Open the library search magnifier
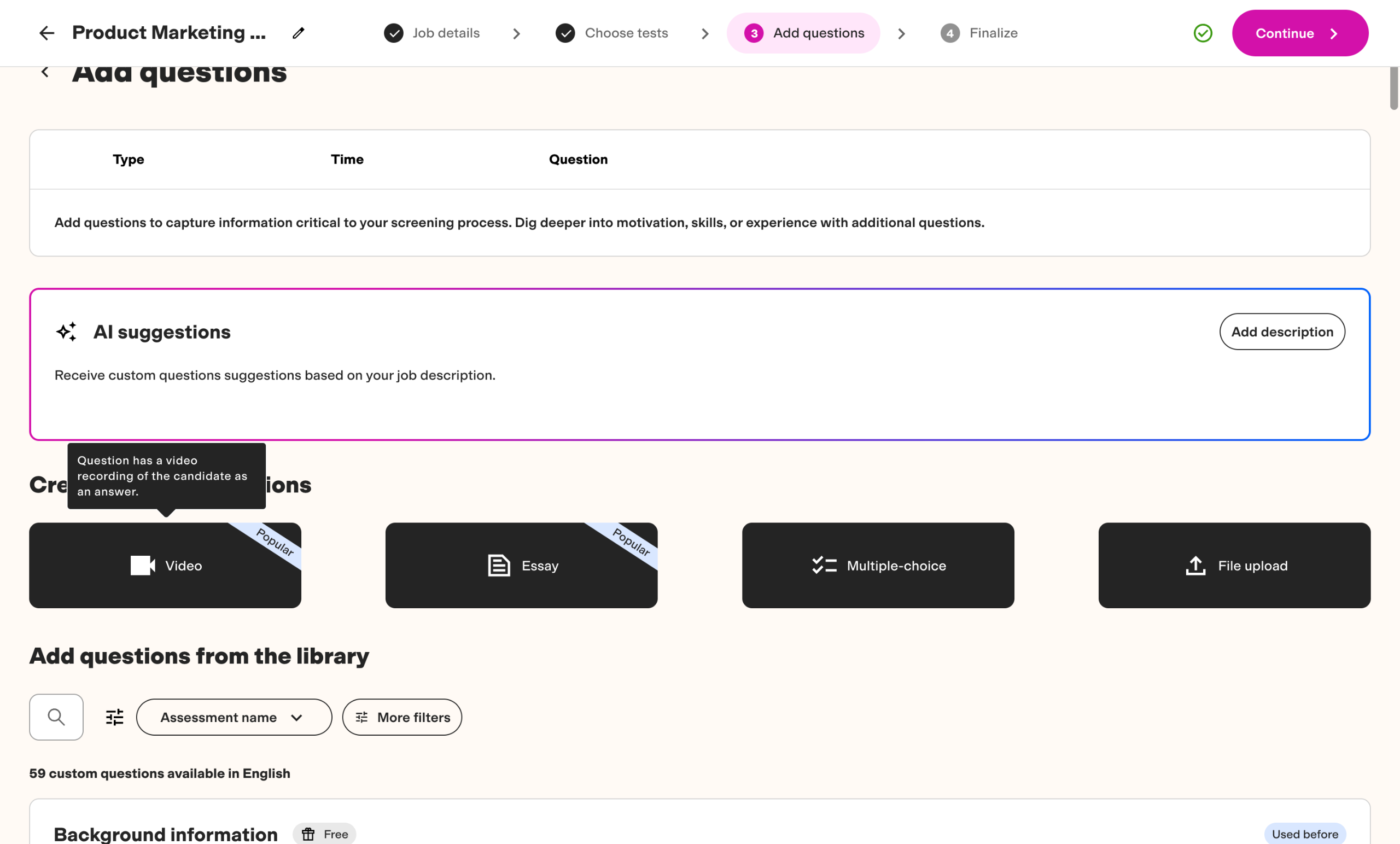This screenshot has height=844, width=1400. pyautogui.click(x=56, y=717)
